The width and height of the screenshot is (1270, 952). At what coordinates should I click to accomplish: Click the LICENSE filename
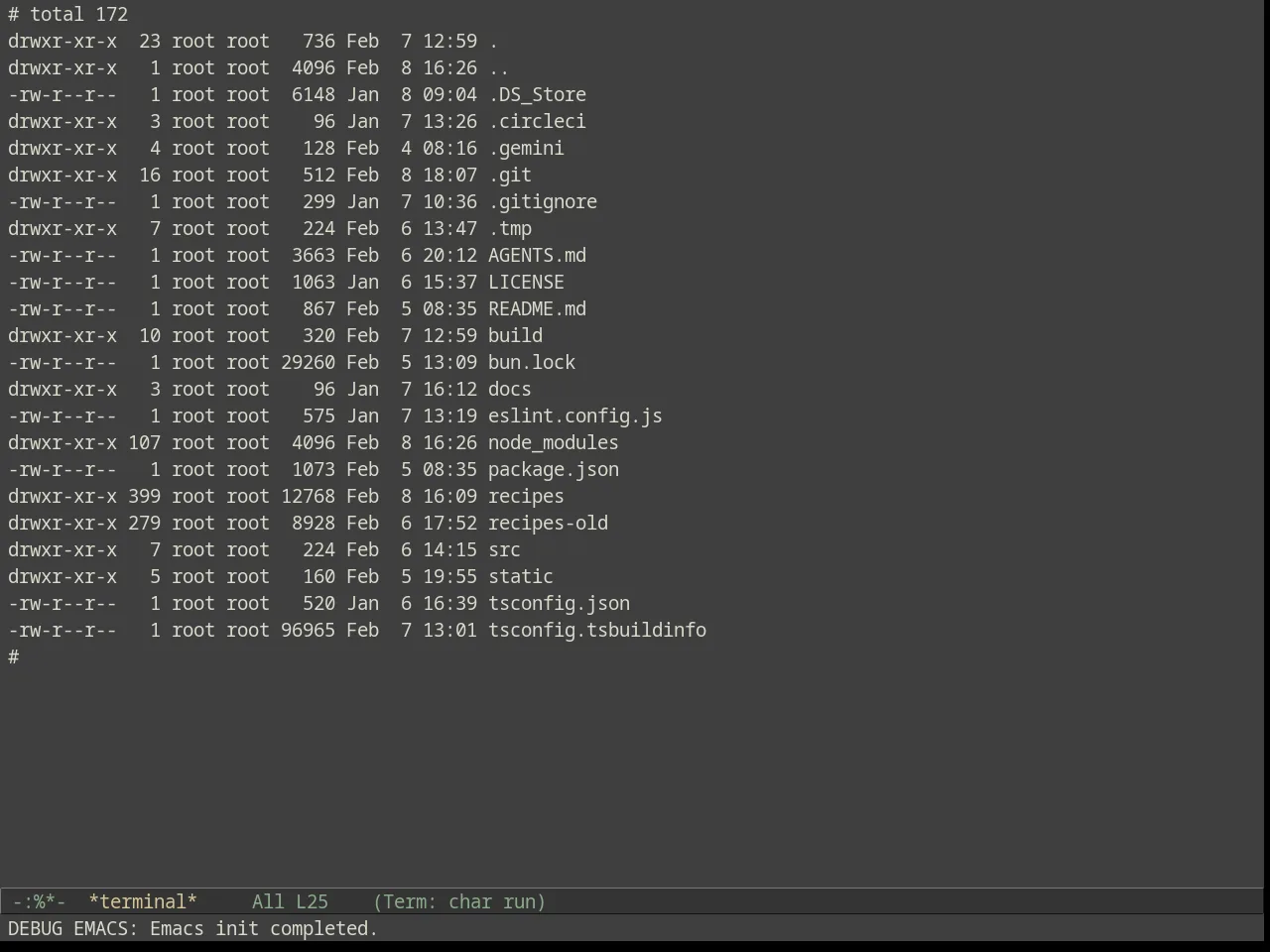coord(526,282)
